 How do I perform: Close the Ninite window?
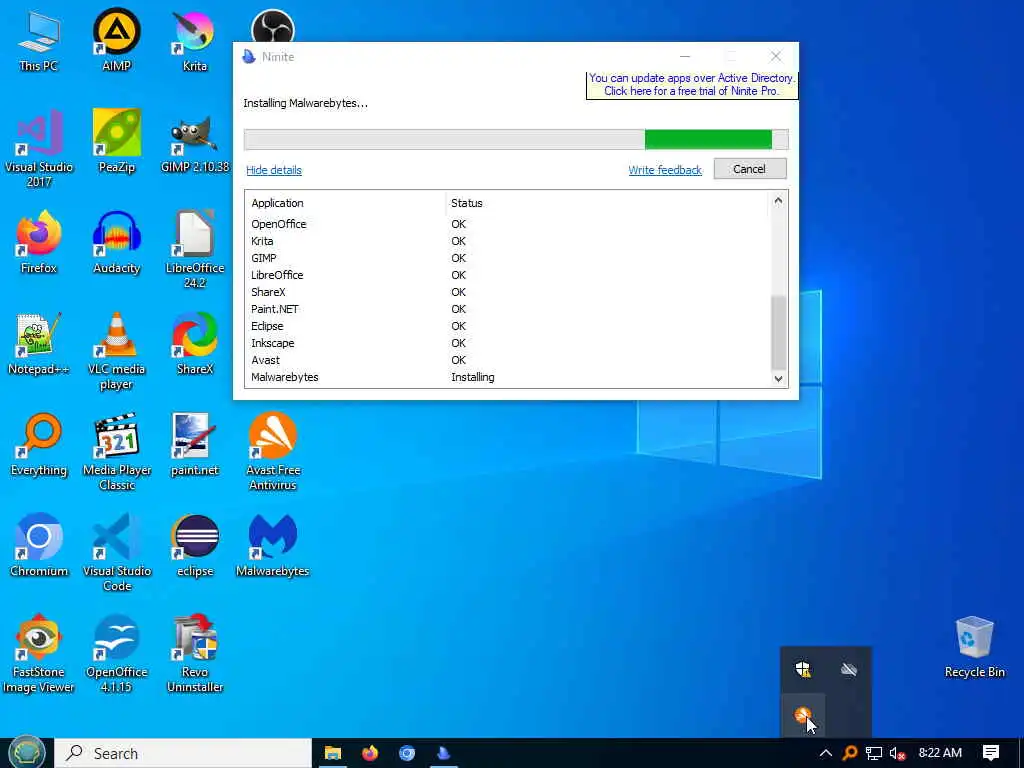pyautogui.click(x=775, y=56)
